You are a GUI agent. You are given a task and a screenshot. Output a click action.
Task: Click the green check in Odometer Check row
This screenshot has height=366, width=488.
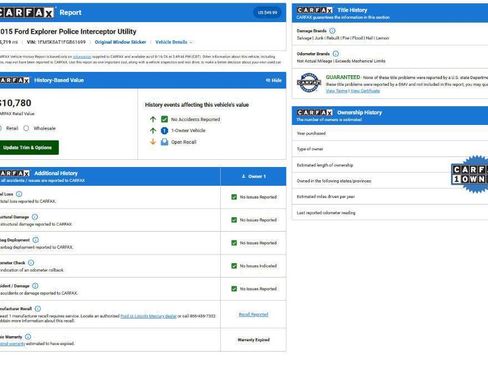pos(234,266)
